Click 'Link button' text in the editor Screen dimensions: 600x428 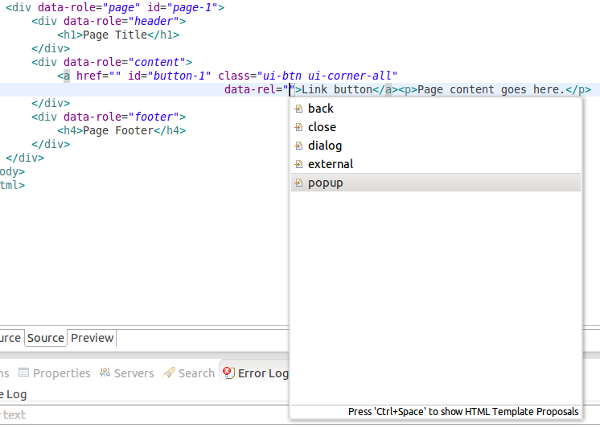click(337, 90)
